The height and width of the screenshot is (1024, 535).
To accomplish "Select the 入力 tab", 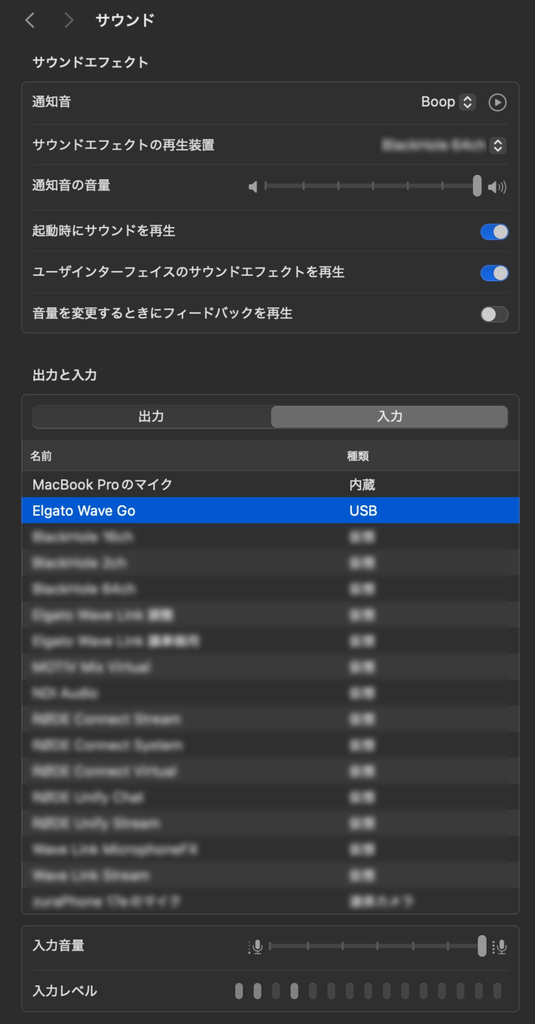I will click(x=389, y=417).
